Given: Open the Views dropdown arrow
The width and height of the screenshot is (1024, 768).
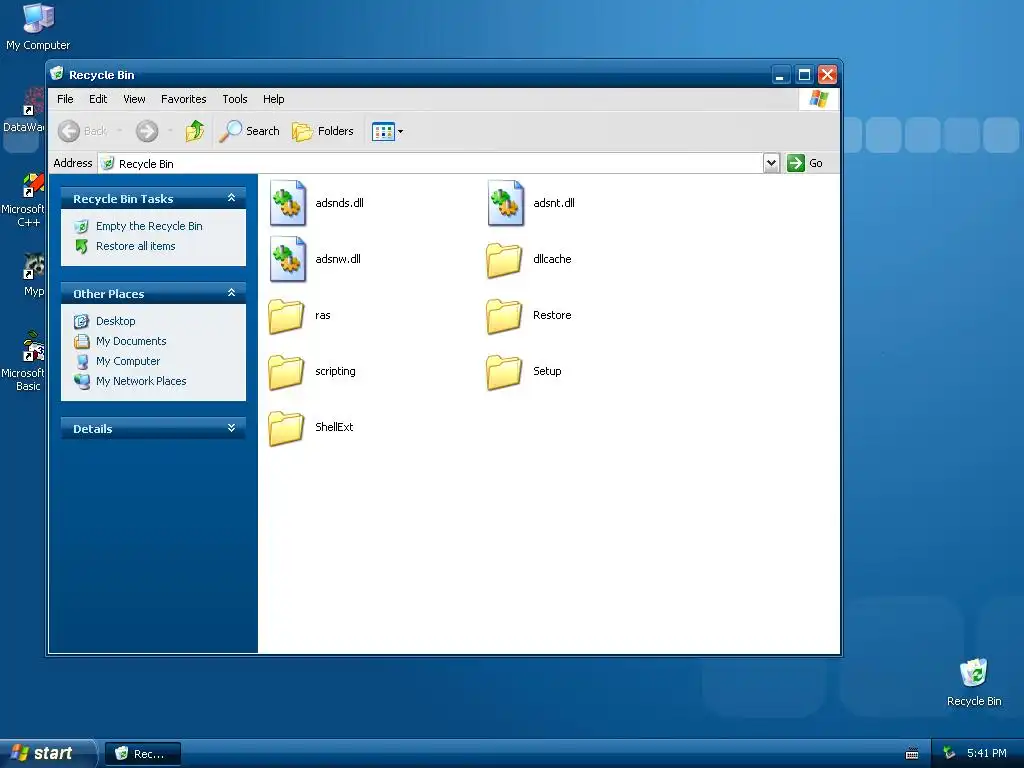Looking at the screenshot, I should click(x=400, y=131).
